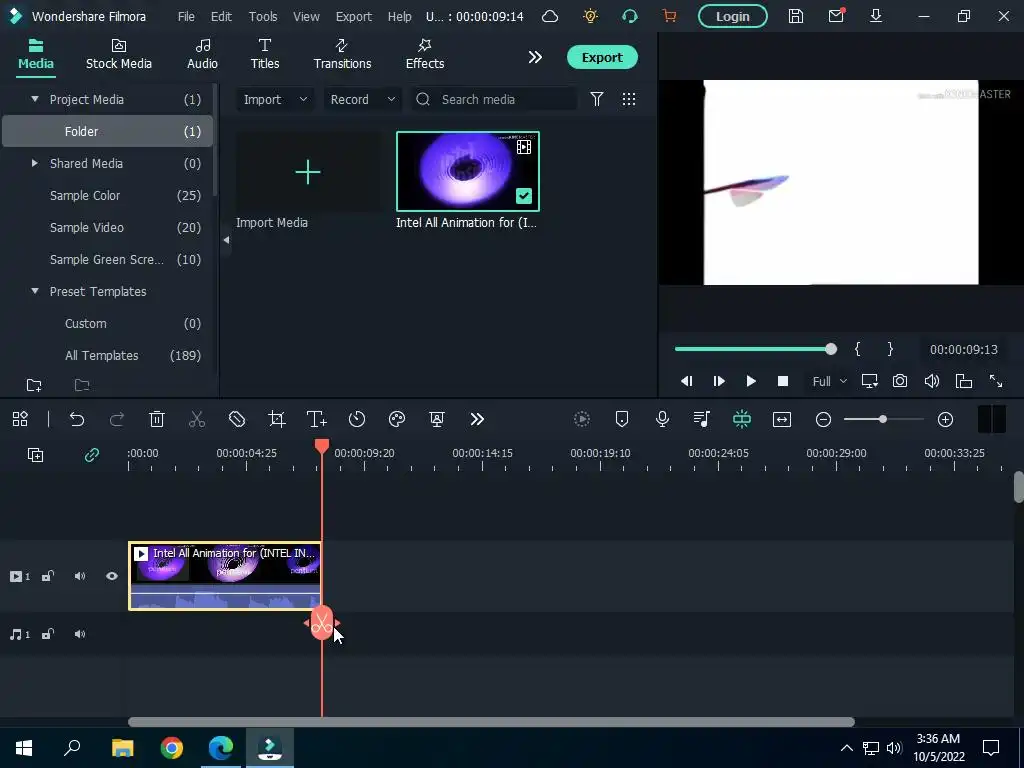Step back one frame in the preview
The image size is (1024, 768).
point(686,381)
